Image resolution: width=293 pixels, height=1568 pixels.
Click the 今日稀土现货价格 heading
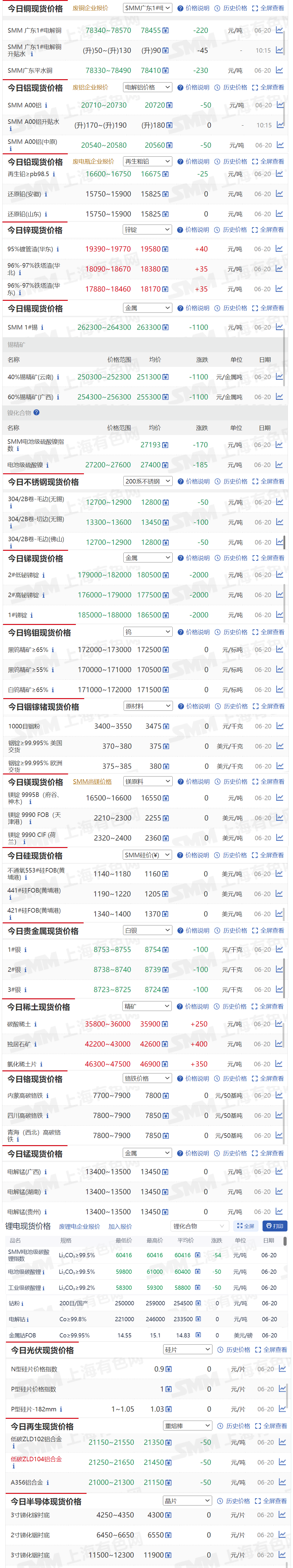click(x=39, y=1007)
